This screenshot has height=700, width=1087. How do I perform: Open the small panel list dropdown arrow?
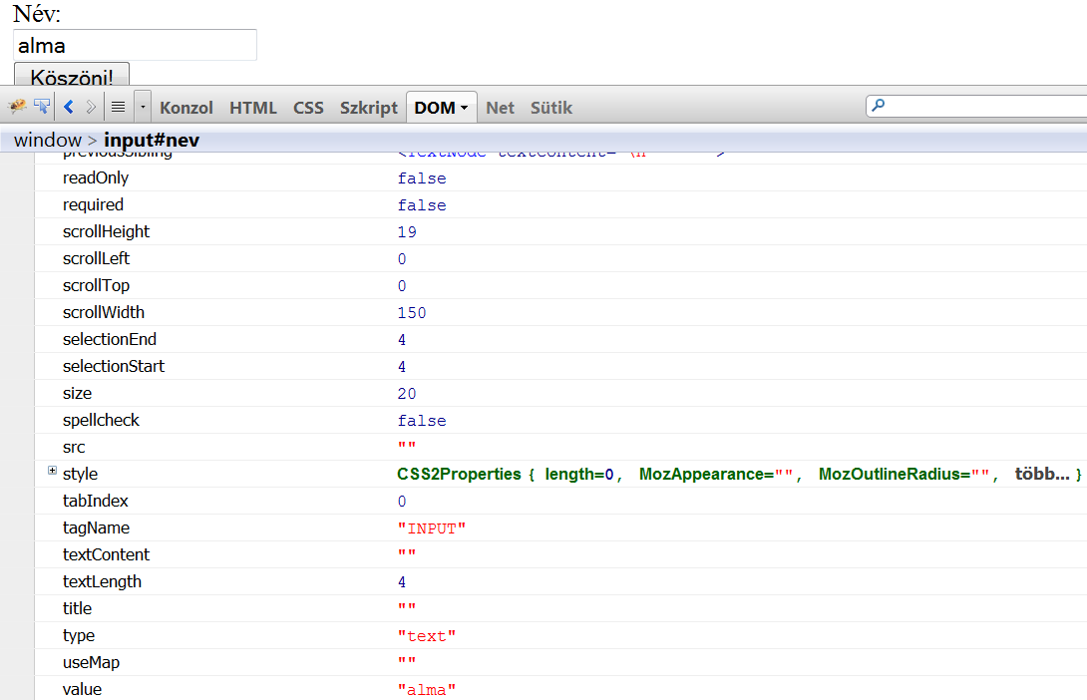(x=143, y=107)
